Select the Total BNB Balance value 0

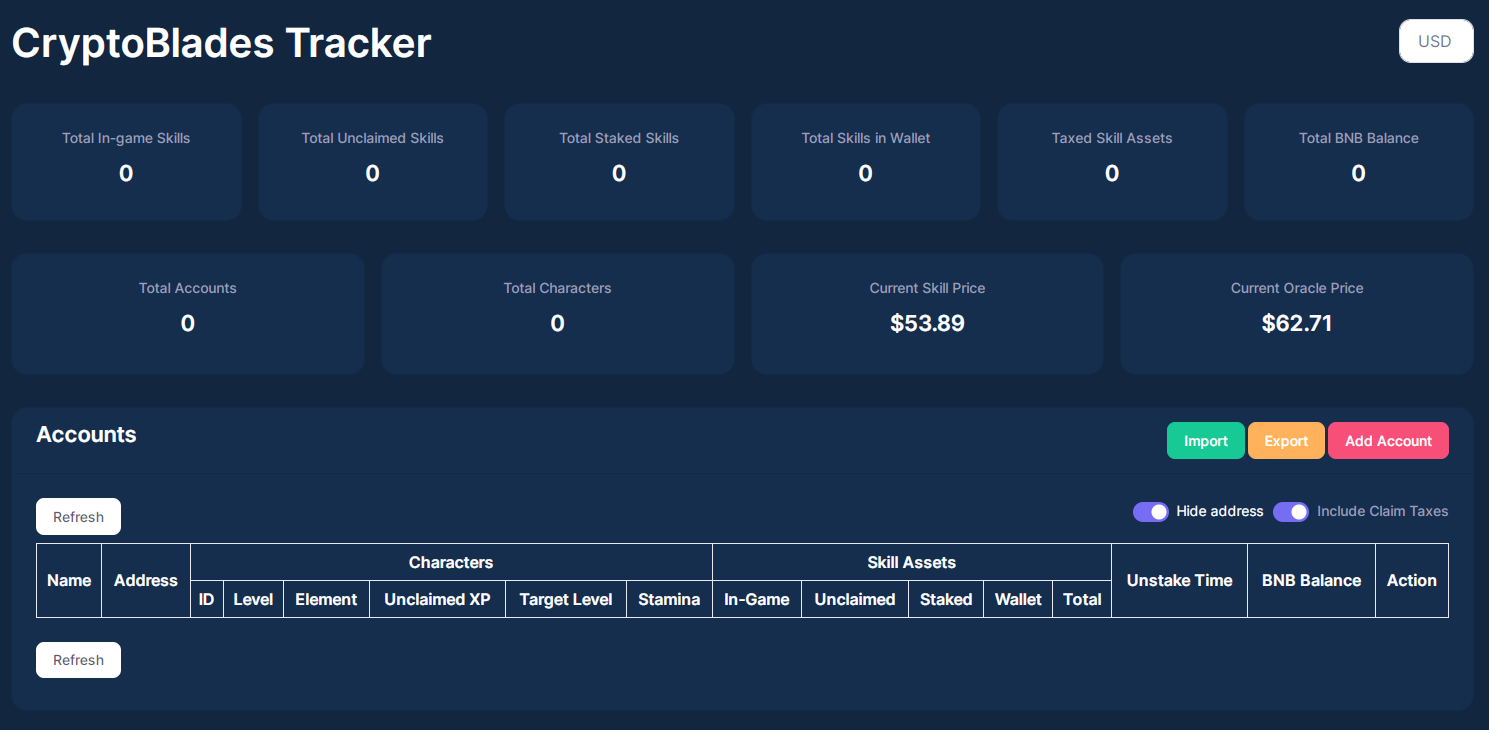[1358, 173]
